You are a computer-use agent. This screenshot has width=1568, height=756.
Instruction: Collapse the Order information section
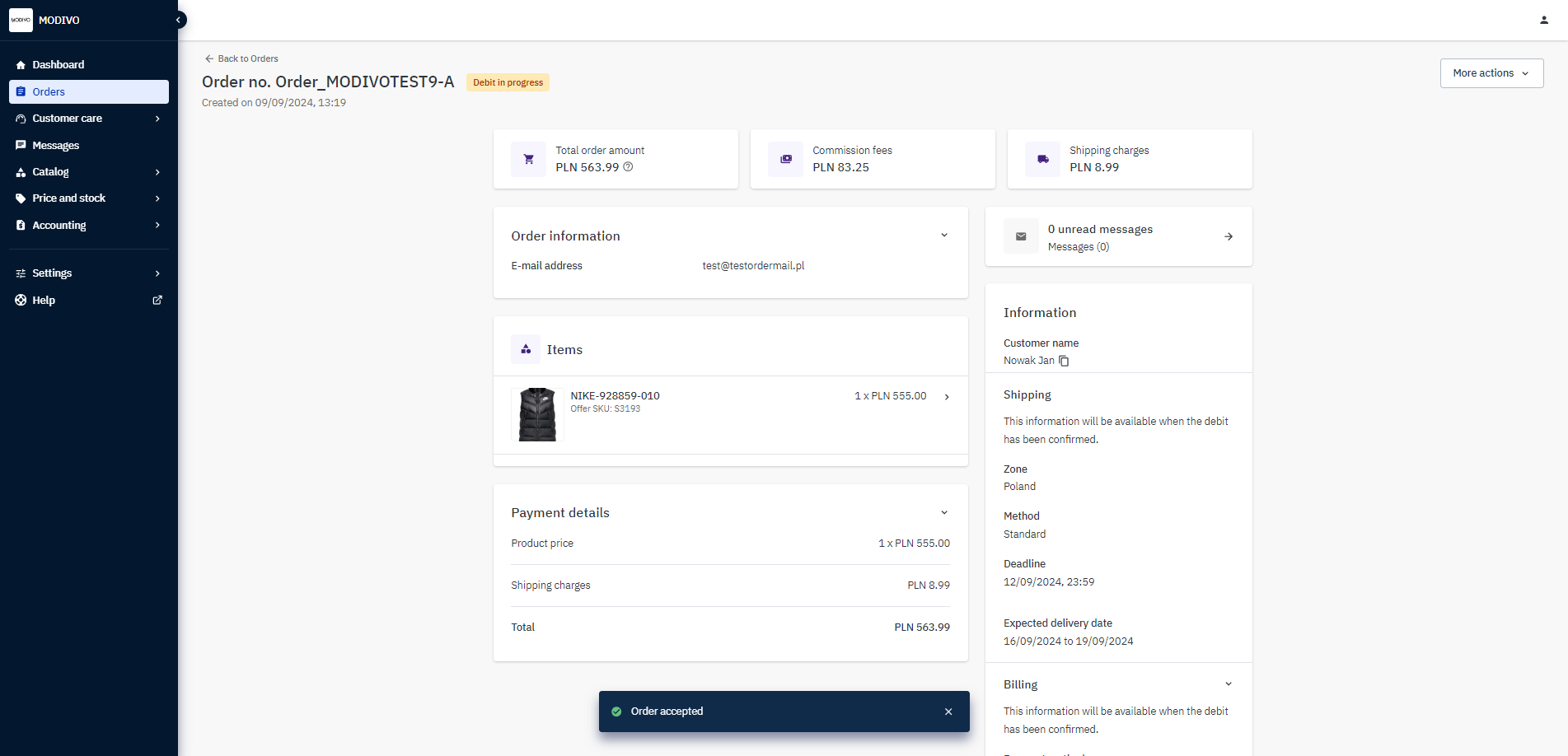[944, 236]
